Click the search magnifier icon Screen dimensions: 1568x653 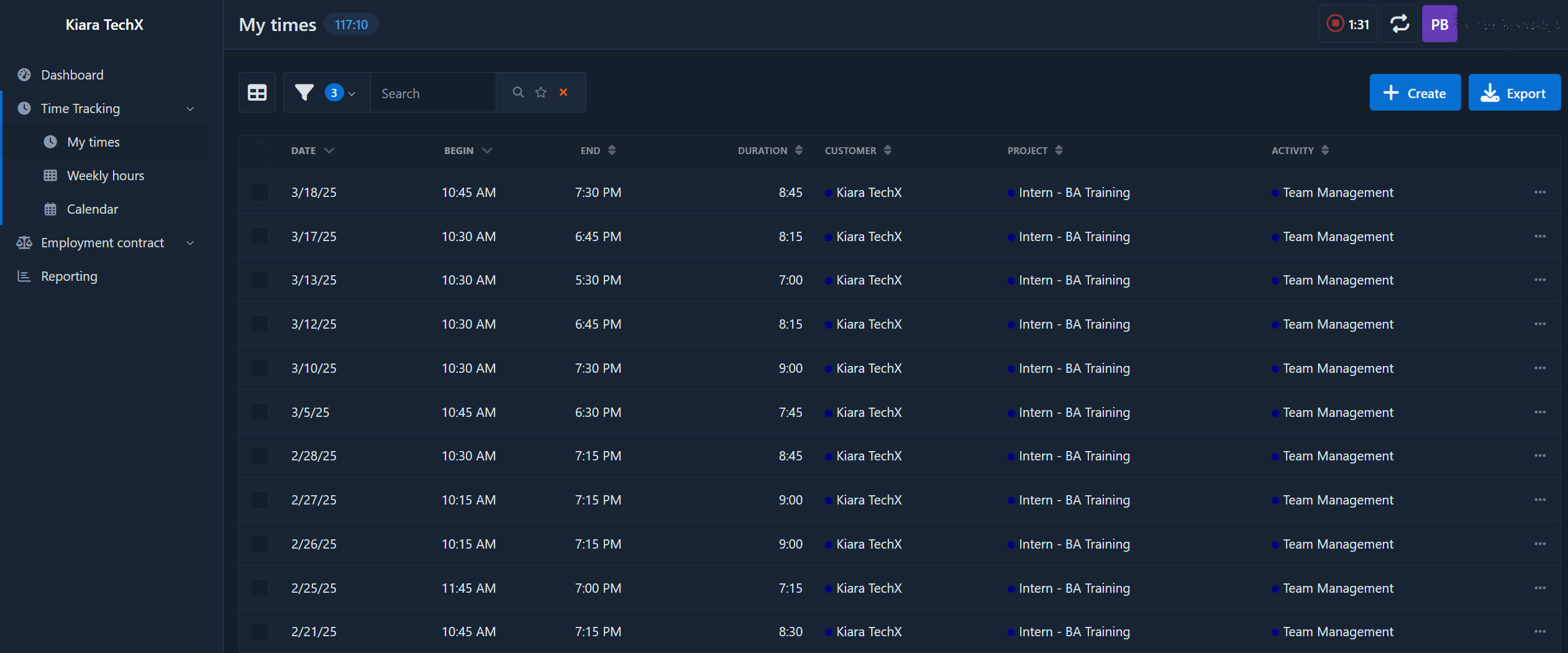517,93
